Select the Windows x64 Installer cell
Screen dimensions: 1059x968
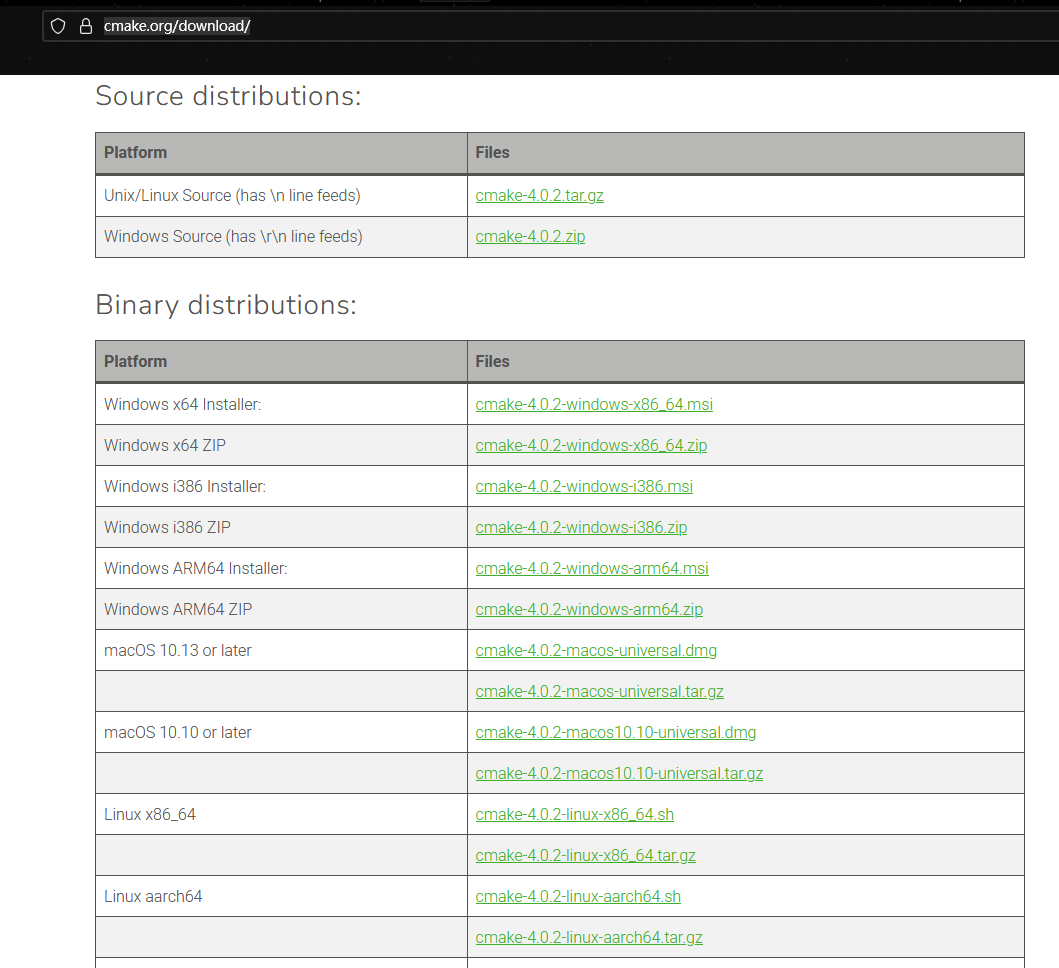pos(281,405)
